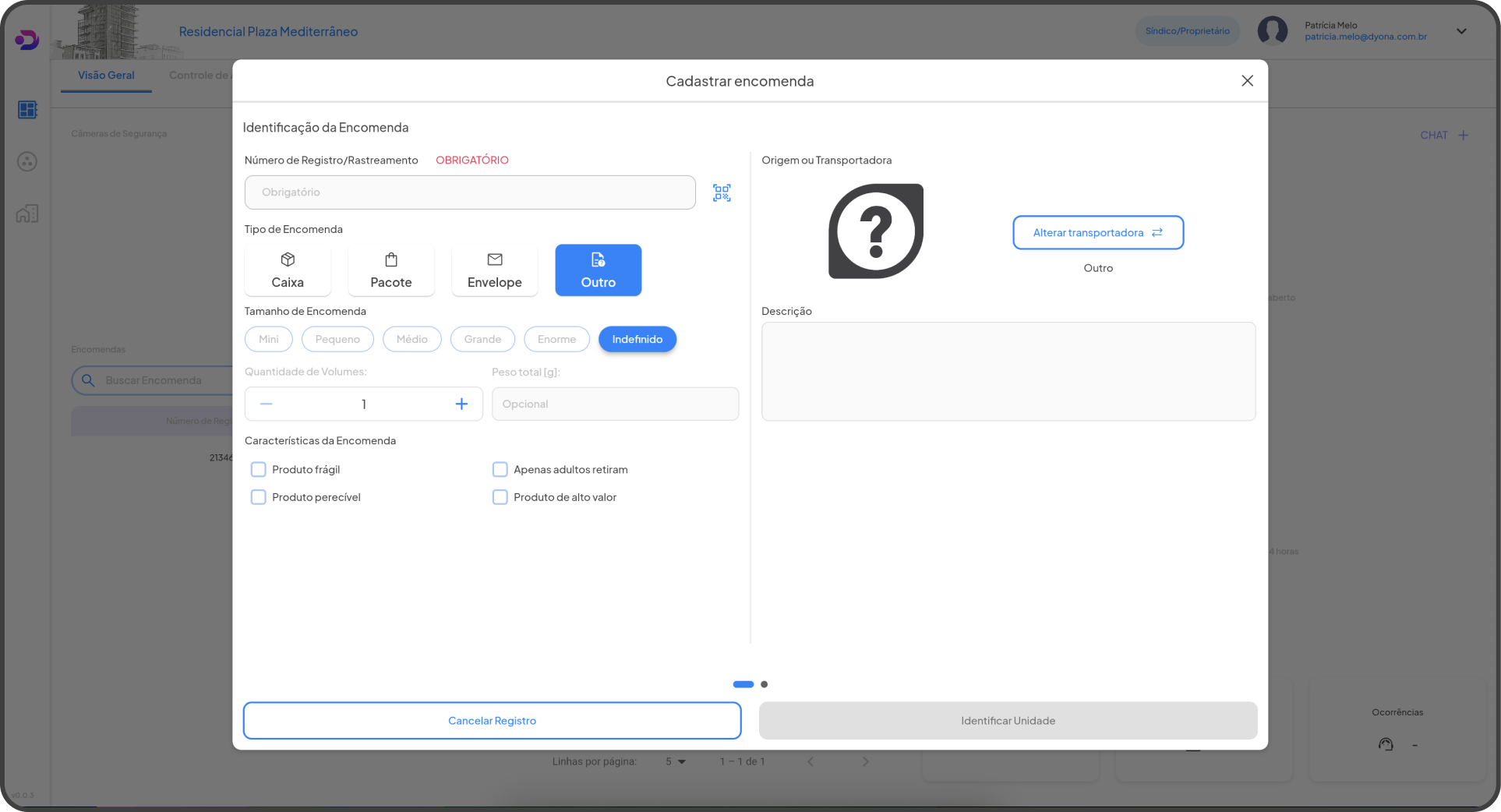Click the first step page indicator
The width and height of the screenshot is (1501, 812).
point(743,684)
